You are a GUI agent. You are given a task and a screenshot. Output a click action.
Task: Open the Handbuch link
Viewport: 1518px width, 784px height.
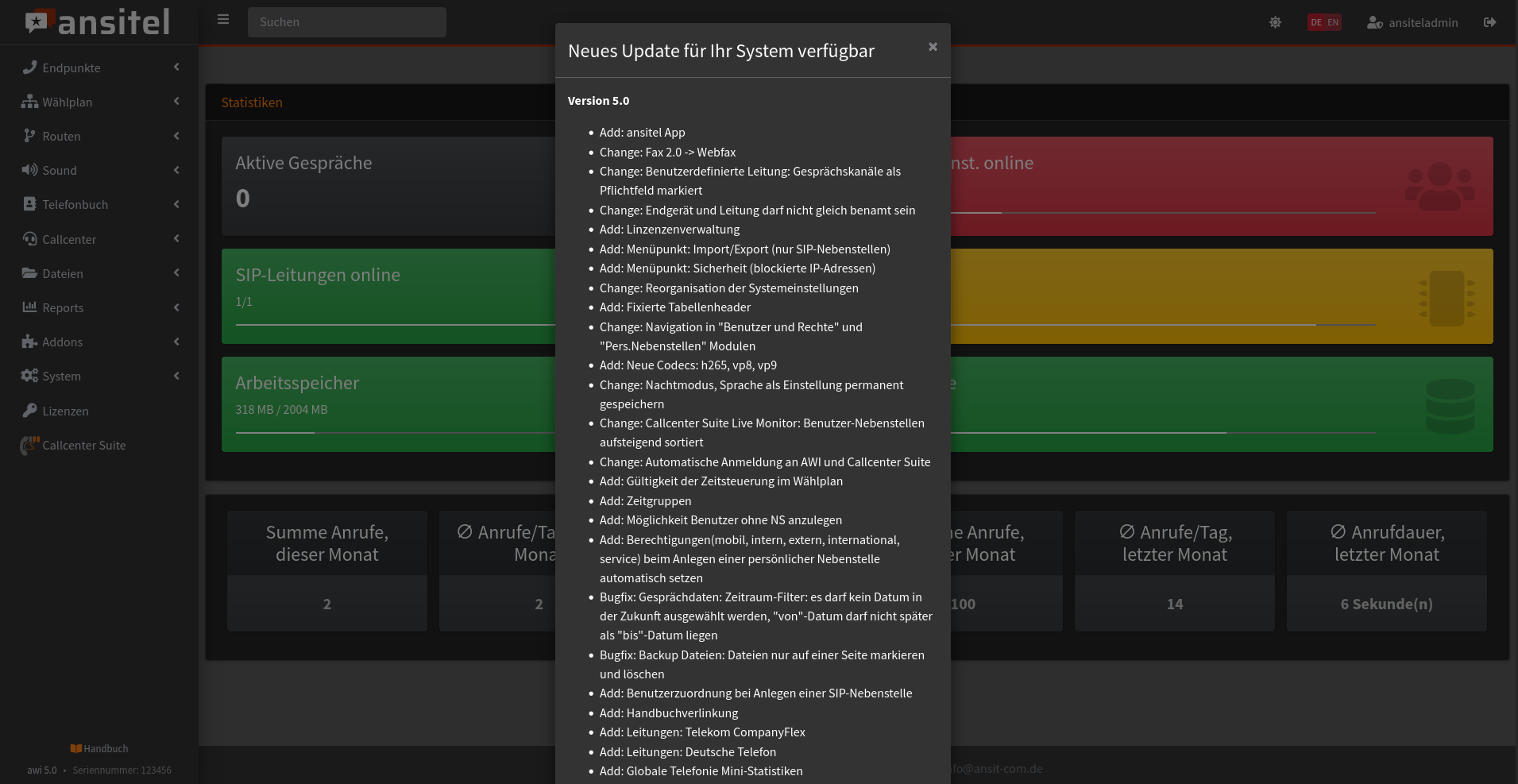tap(99, 748)
